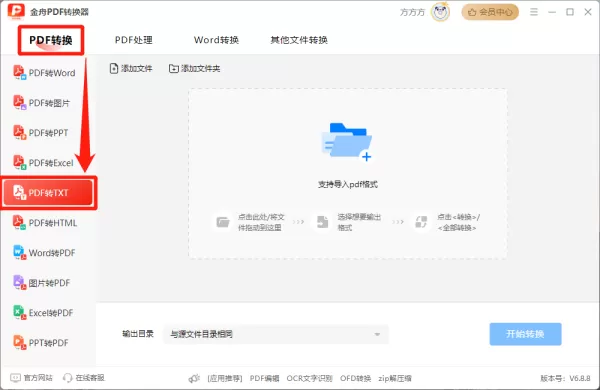The height and width of the screenshot is (390, 600).
Task: Open the zip解压缩 link
Action: [395, 379]
